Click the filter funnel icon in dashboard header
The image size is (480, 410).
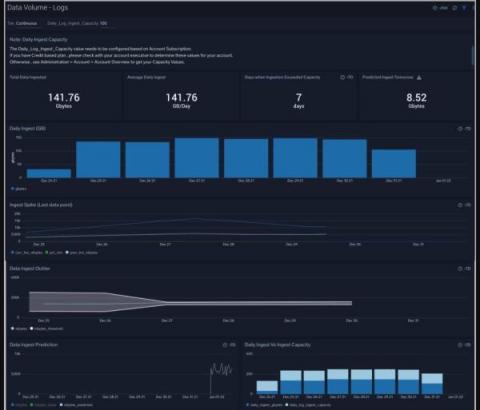[464, 8]
